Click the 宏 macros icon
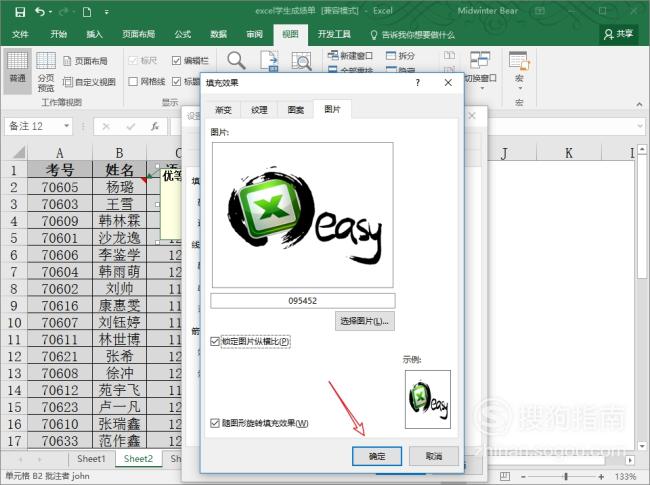The width and height of the screenshot is (650, 485). tap(519, 61)
